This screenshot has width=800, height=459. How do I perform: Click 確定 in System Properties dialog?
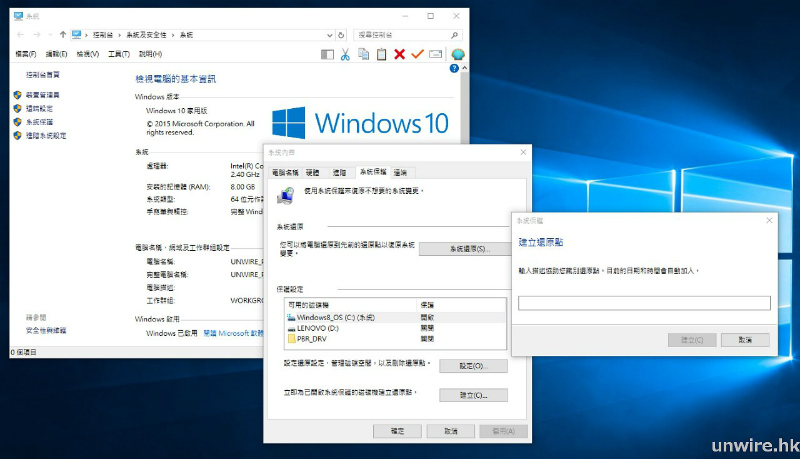click(397, 431)
